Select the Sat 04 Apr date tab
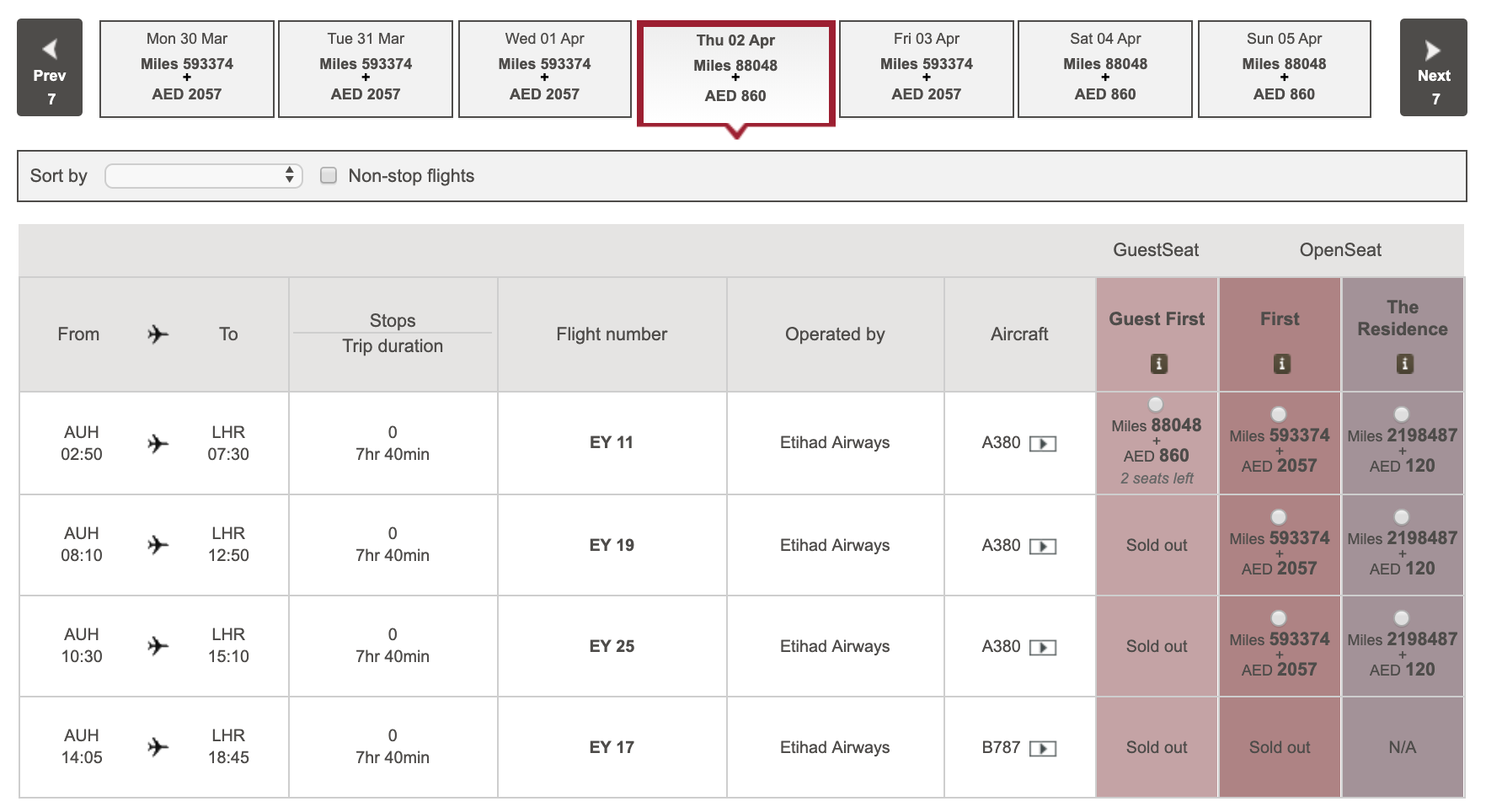1486x812 pixels. pos(1104,68)
